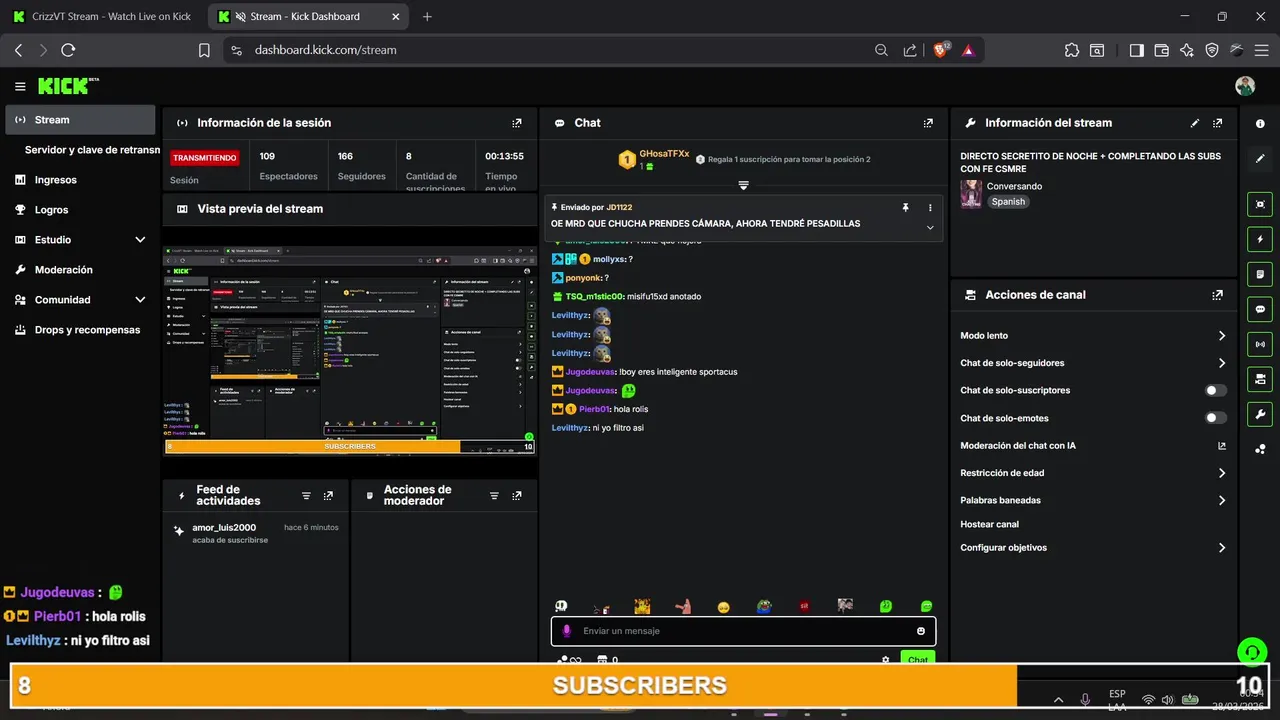Pop out the Chat panel
The height and width of the screenshot is (720, 1280).
coord(928,123)
